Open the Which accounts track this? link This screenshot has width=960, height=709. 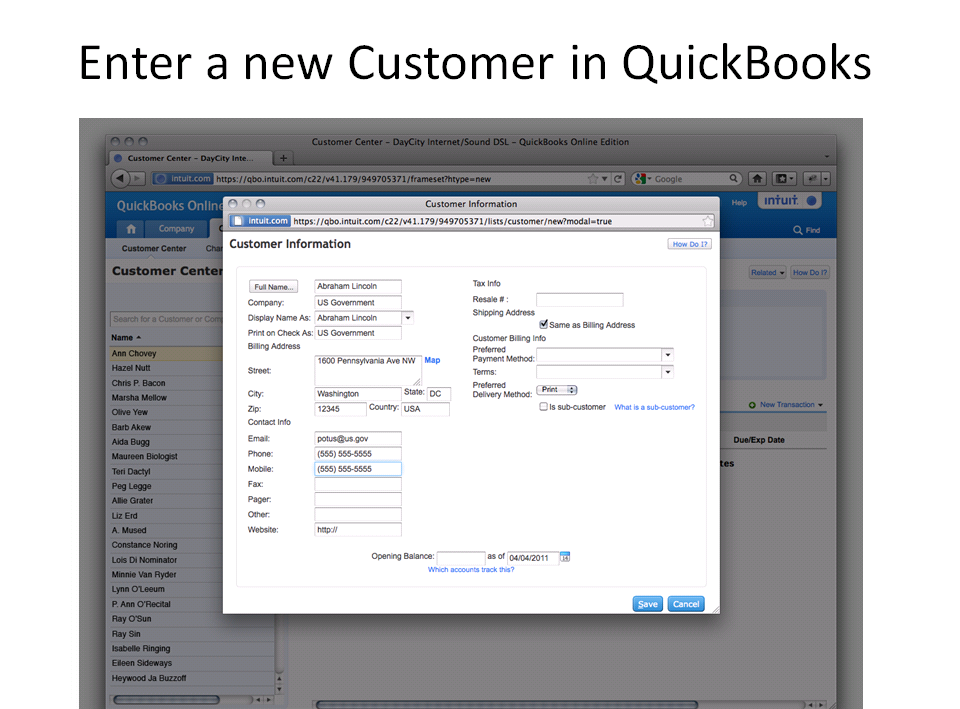click(x=471, y=569)
